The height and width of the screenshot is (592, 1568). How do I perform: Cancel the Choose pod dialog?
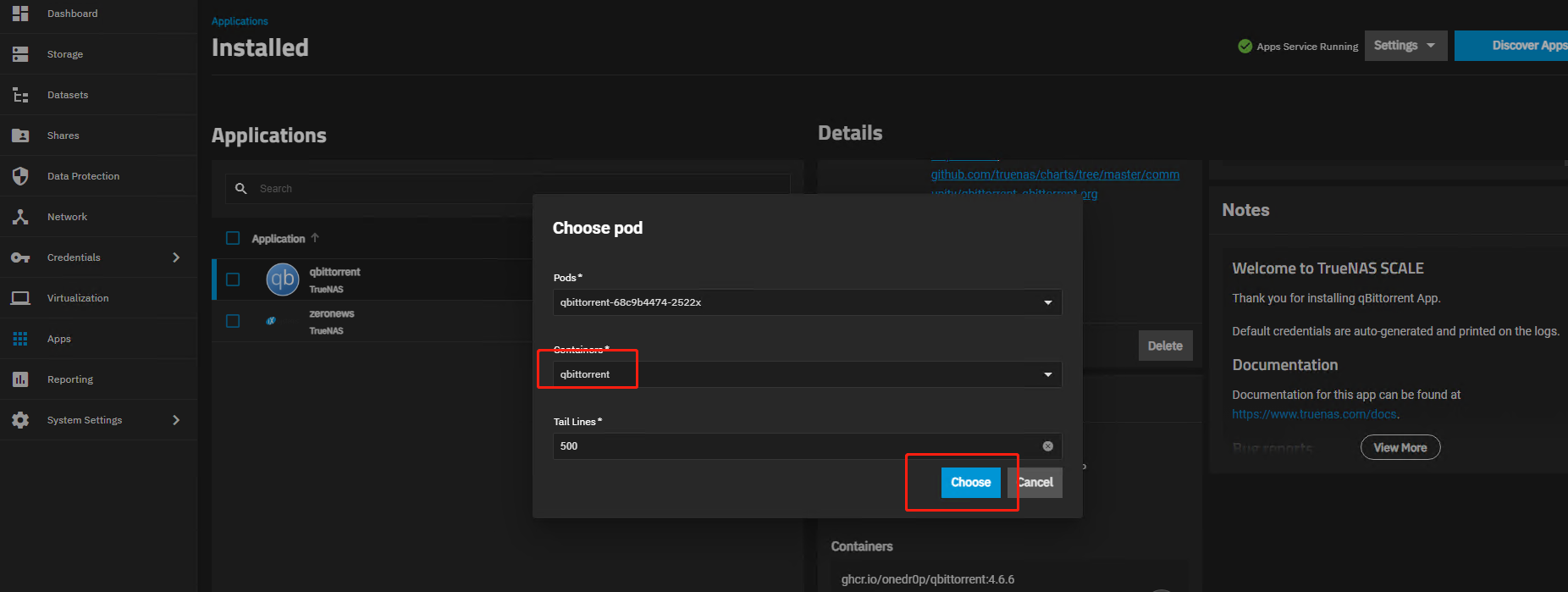click(x=1035, y=483)
